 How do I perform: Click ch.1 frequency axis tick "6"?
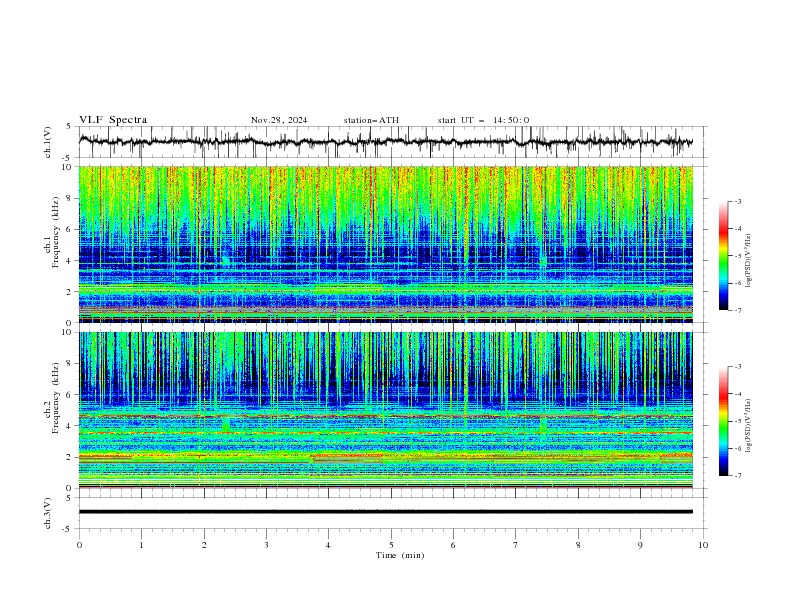click(x=70, y=230)
